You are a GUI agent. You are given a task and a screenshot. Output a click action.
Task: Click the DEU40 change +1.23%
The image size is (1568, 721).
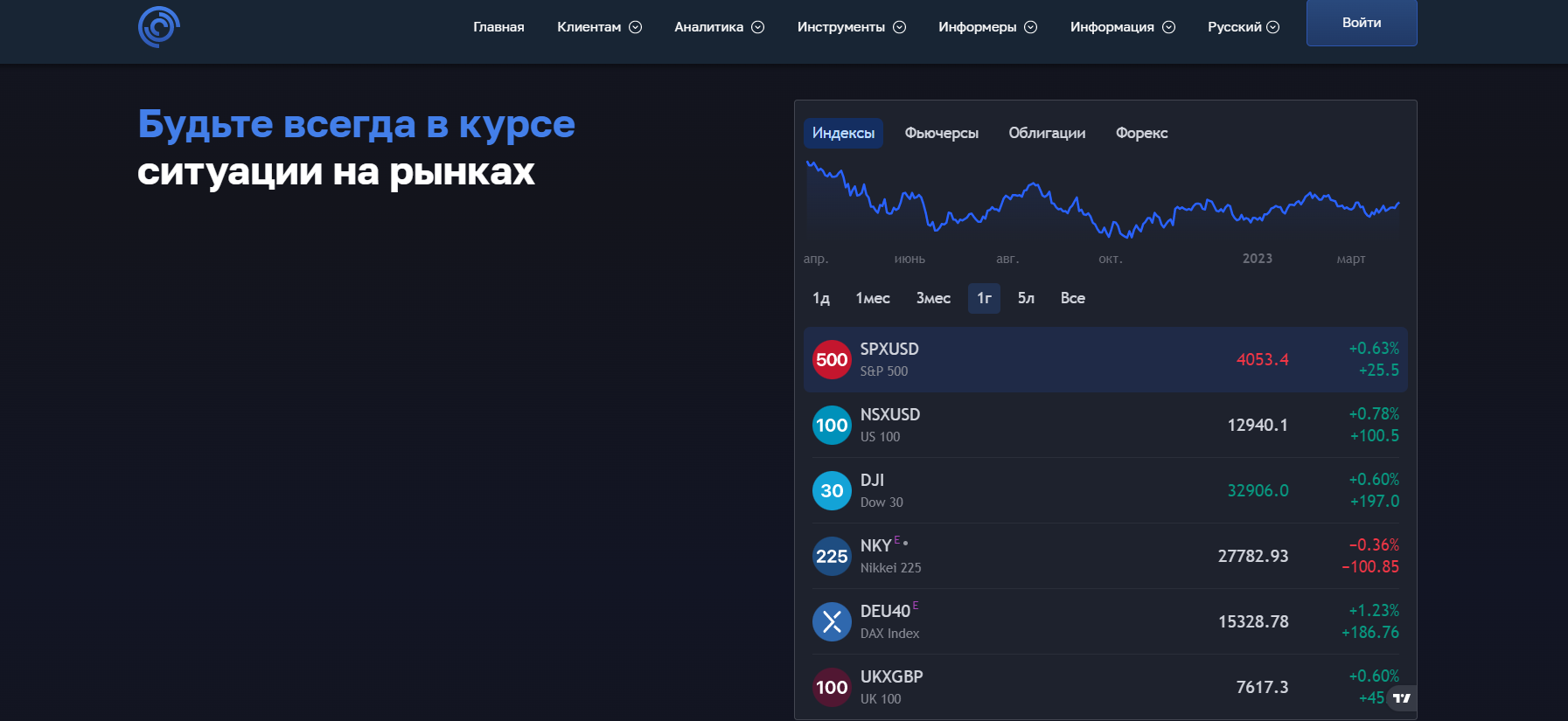tap(1374, 610)
